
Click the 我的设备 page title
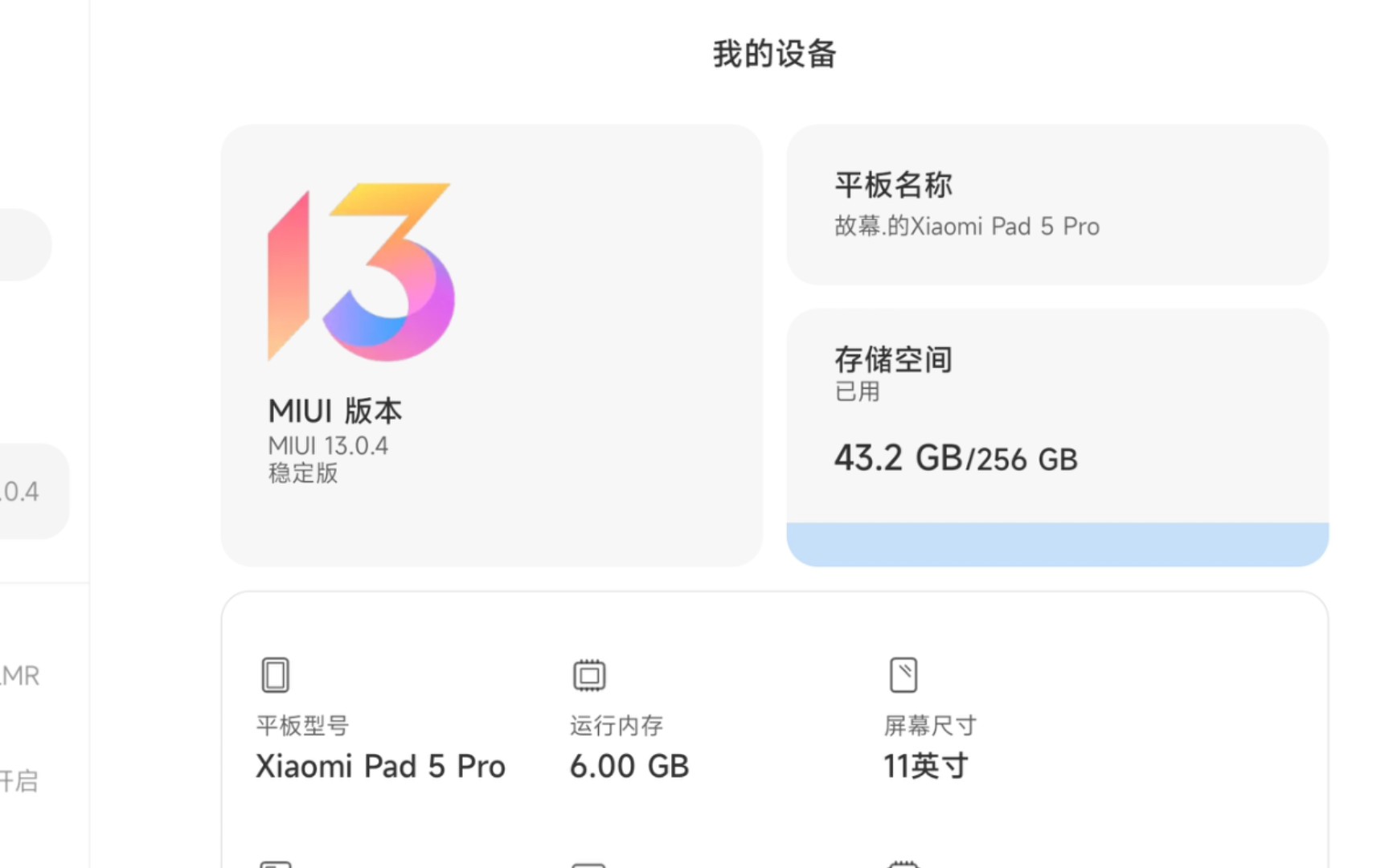point(773,52)
